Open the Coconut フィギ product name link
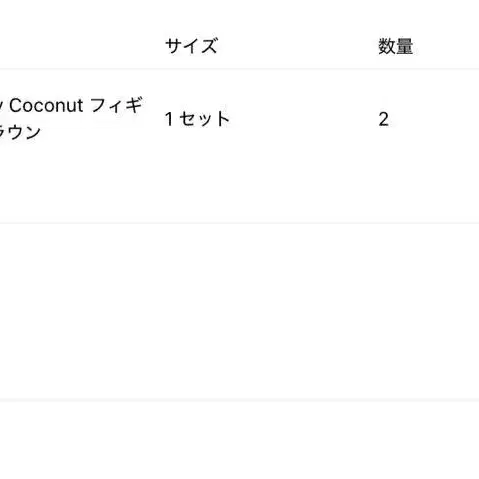 [71, 118]
